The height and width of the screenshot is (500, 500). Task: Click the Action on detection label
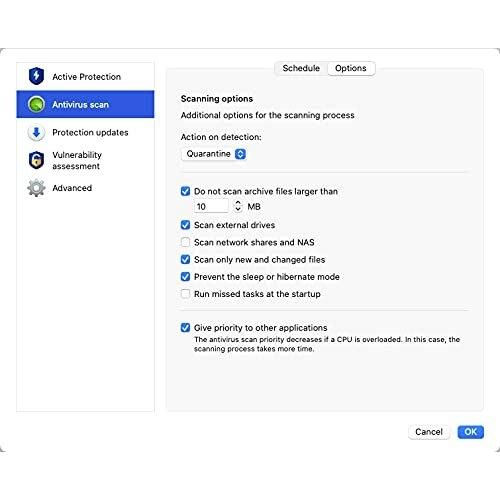221,137
